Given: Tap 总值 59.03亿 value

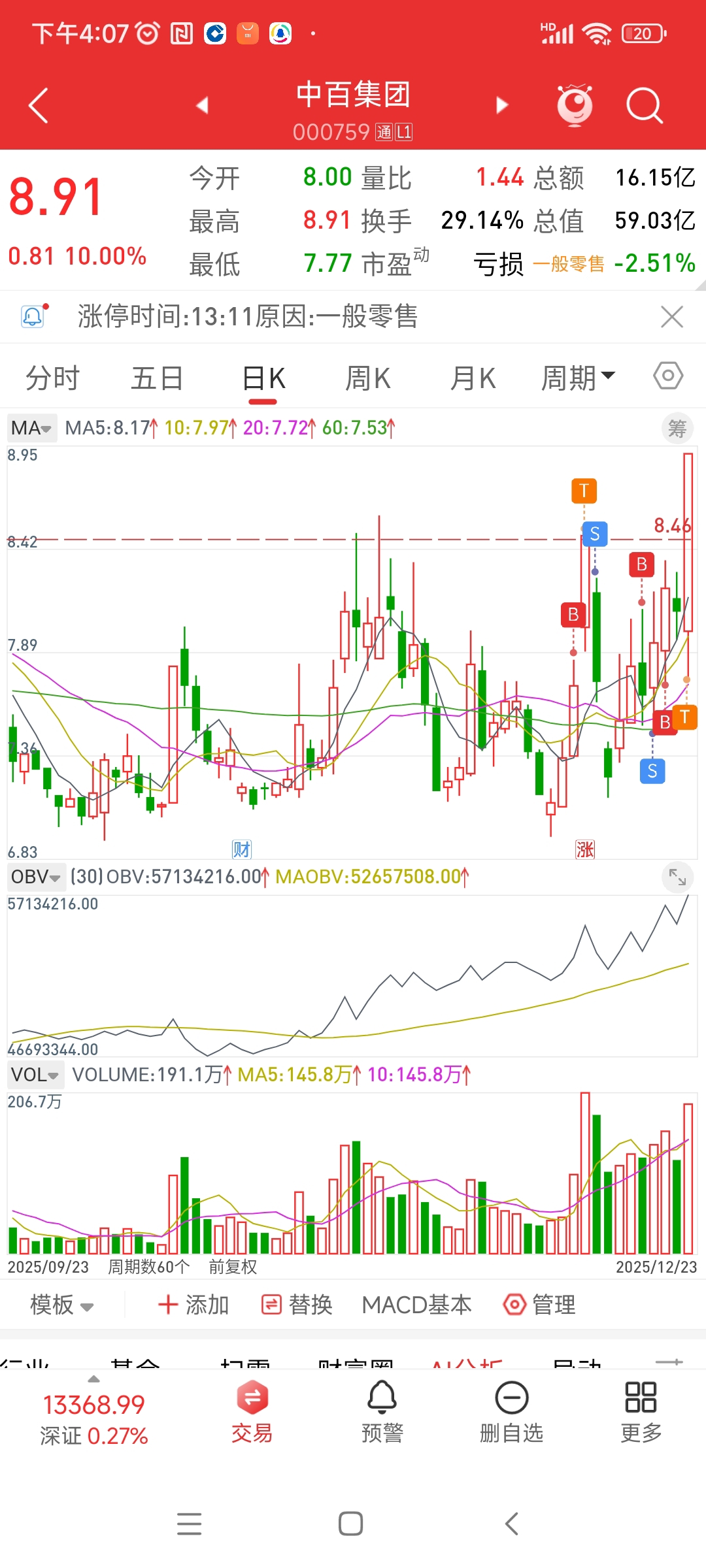Looking at the screenshot, I should coord(655,221).
